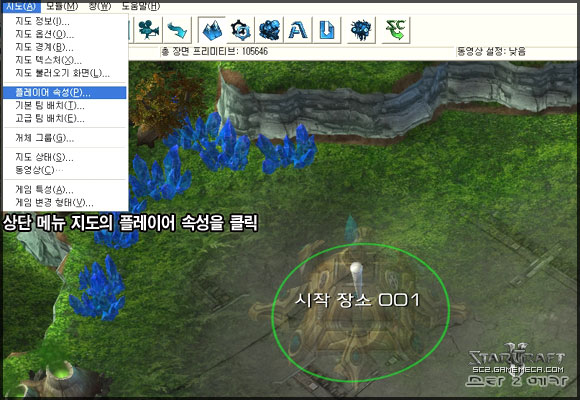The height and width of the screenshot is (400, 580).
Task: Open the Trigger module gear icon
Action: [240, 30]
